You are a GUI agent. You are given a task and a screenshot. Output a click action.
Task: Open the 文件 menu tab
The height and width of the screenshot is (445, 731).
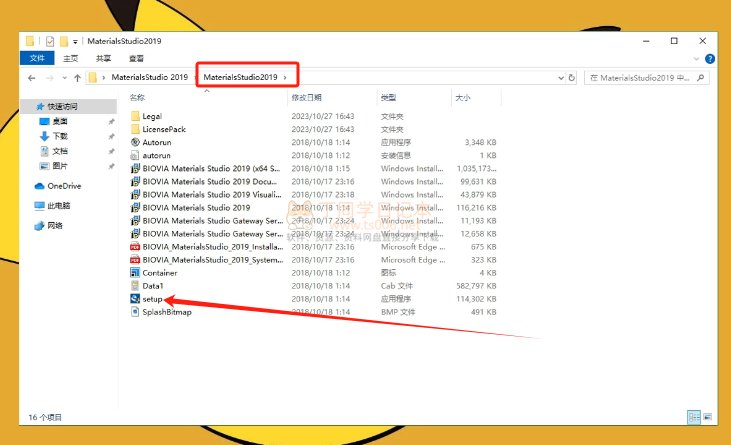tap(37, 58)
